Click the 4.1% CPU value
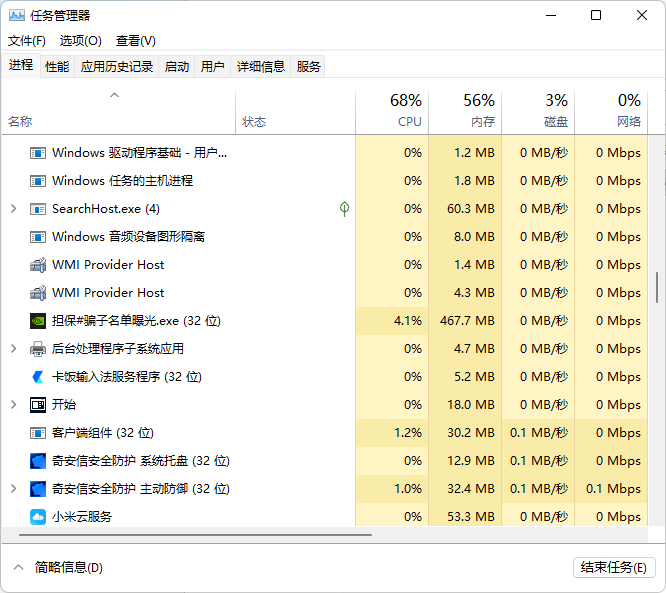666x593 pixels. 408,321
